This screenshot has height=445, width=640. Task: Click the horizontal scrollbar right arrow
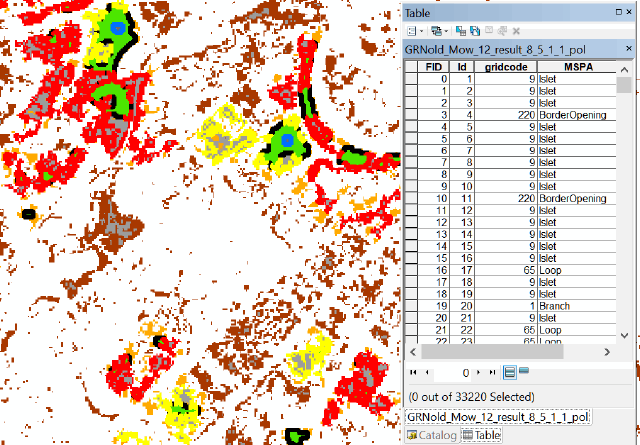pyautogui.click(x=607, y=352)
